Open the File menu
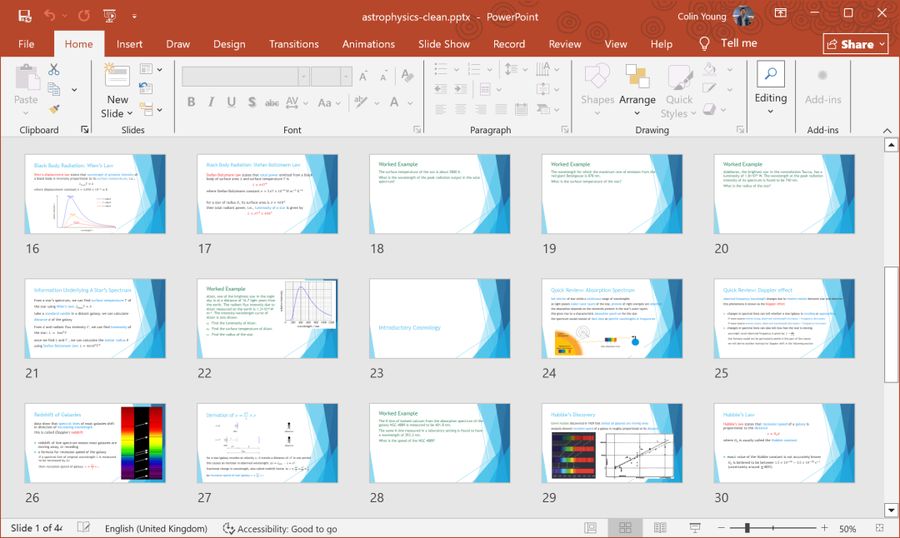 click(26, 44)
